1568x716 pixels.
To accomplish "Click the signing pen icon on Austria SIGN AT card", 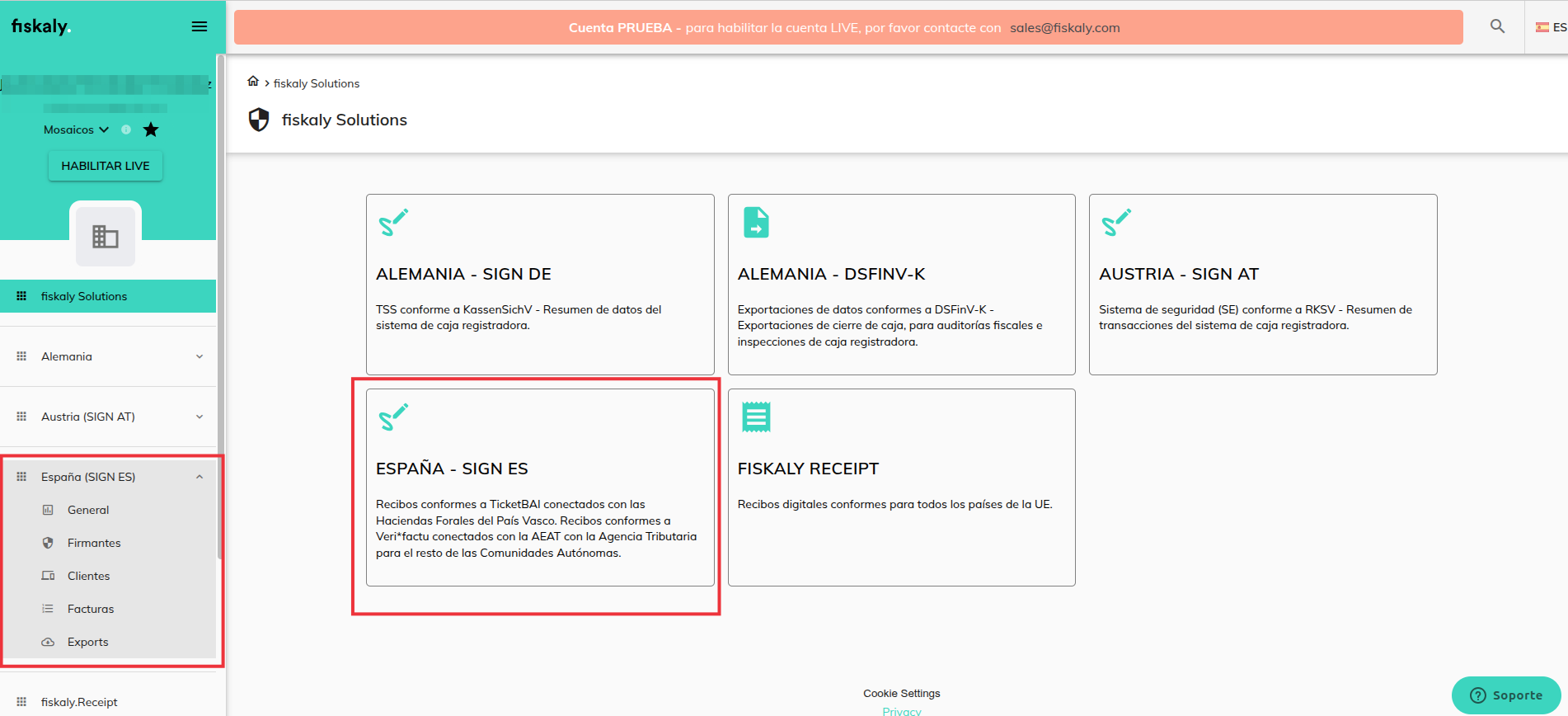I will (1116, 223).
